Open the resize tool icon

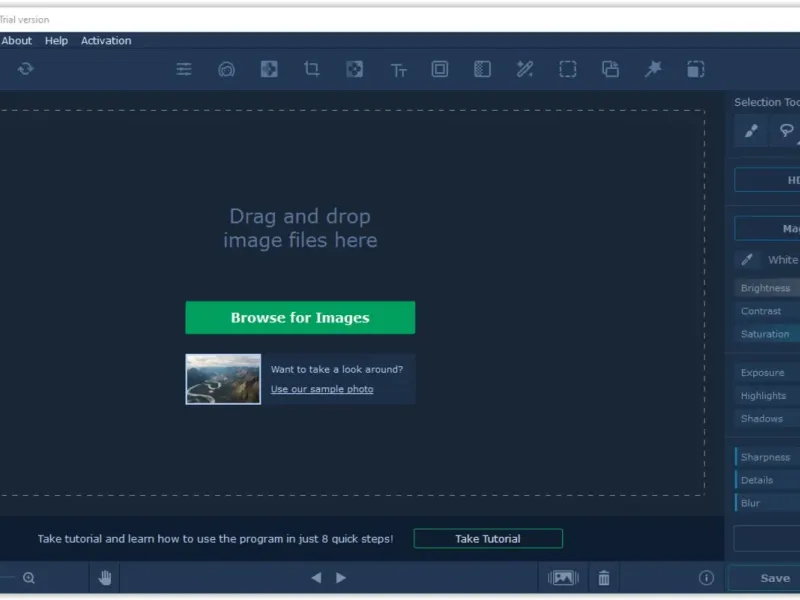pos(695,69)
